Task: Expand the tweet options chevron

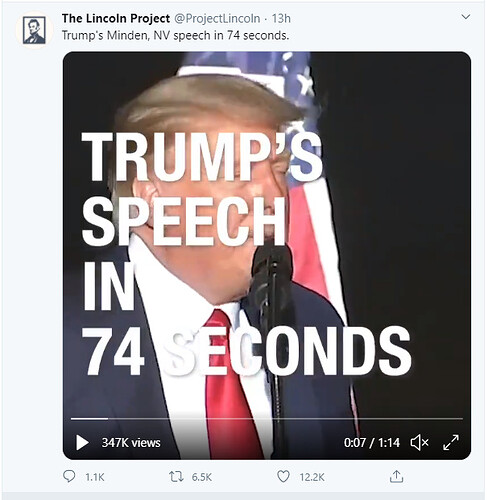Action: click(x=466, y=17)
